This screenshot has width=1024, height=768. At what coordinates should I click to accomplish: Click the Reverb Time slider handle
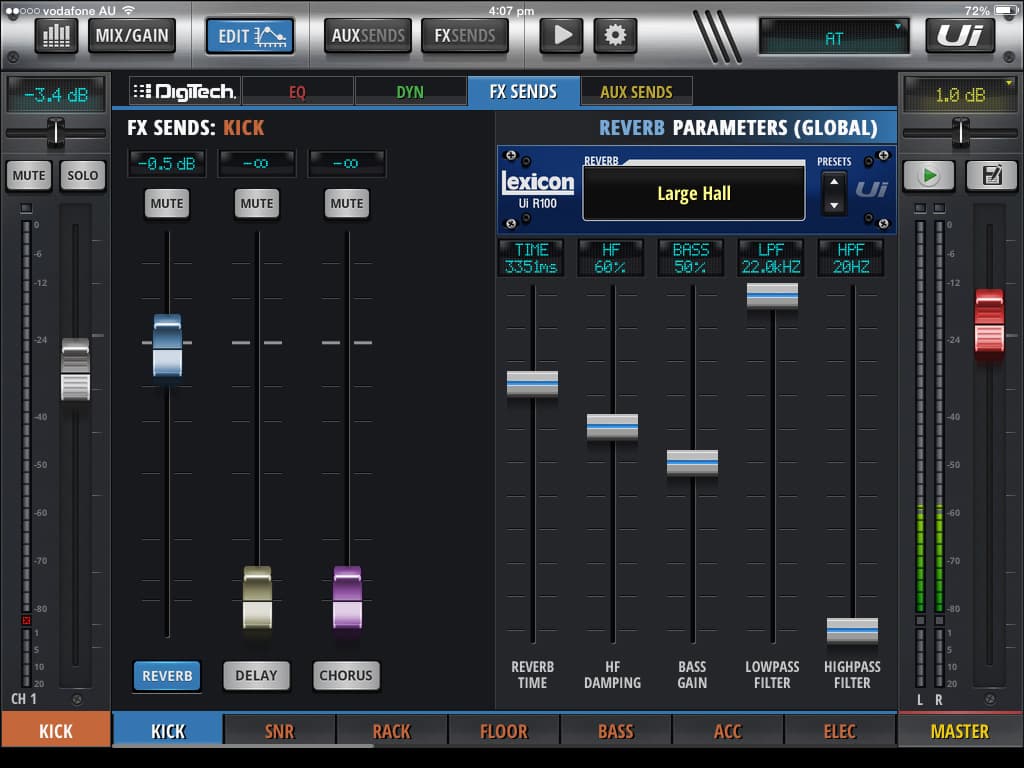(532, 383)
